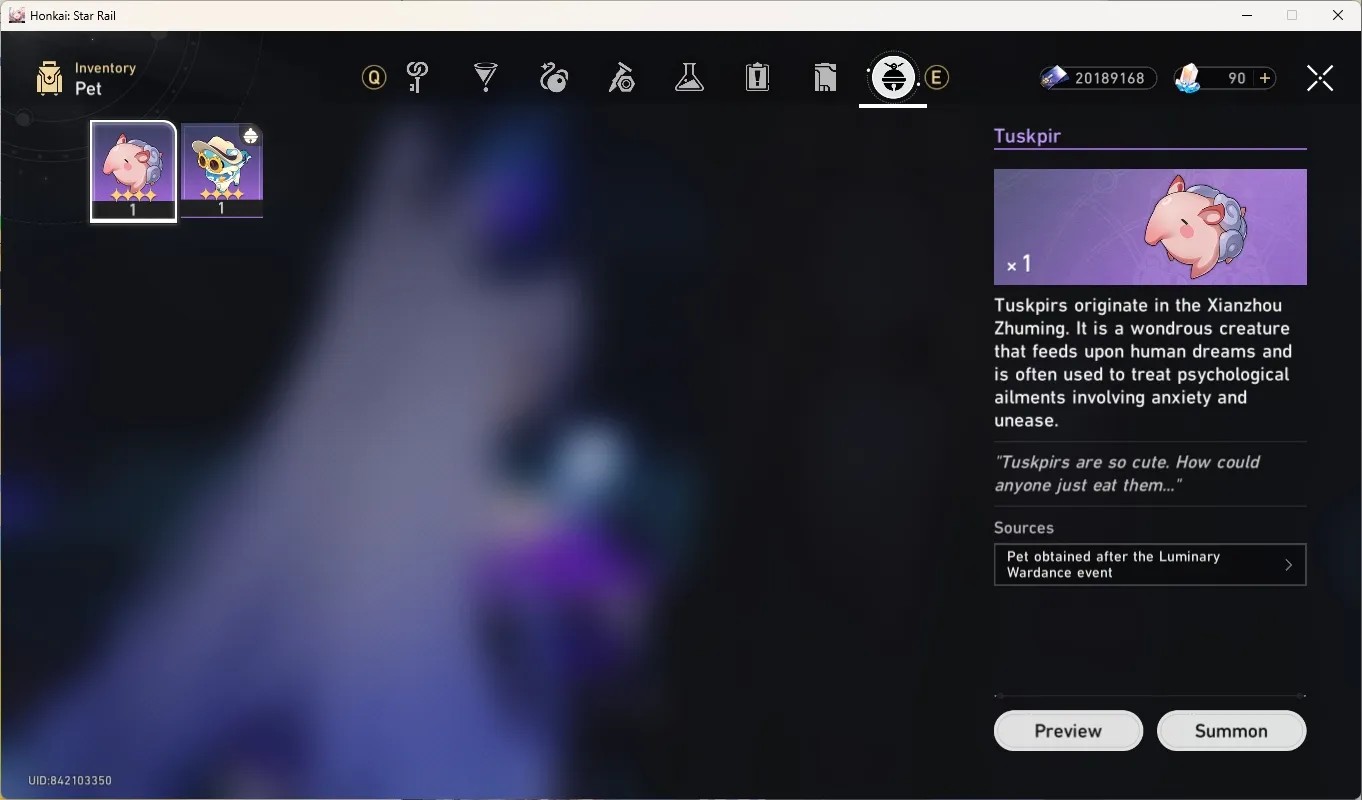Open the key-shaped inventory tab
The height and width of the screenshot is (800, 1362).
pos(418,77)
